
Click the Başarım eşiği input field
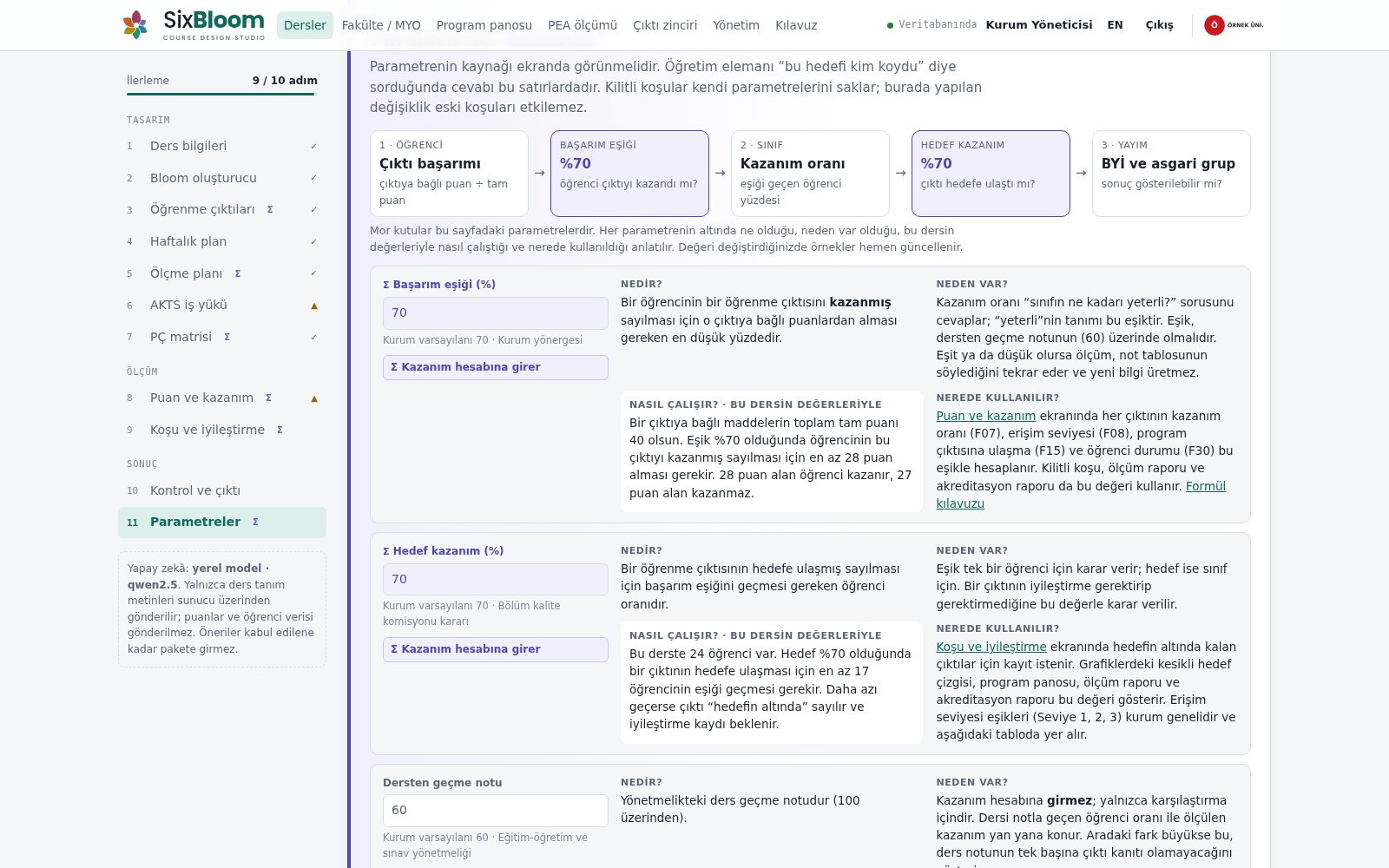496,312
